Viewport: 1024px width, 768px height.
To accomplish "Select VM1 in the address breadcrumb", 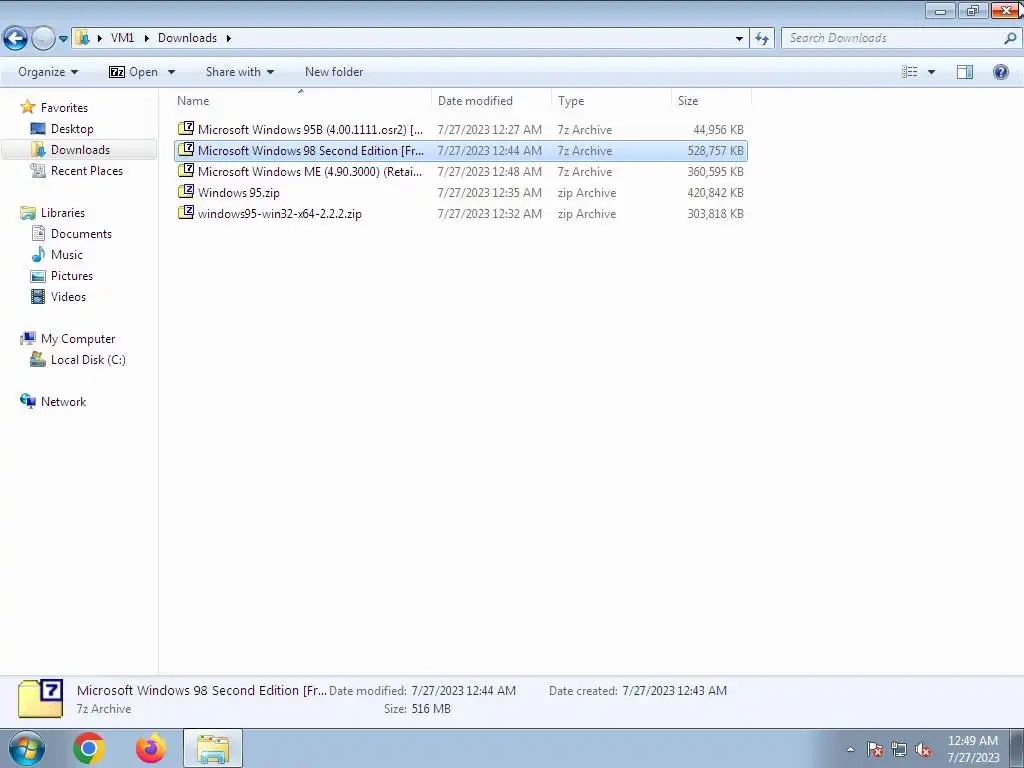I will tap(122, 38).
